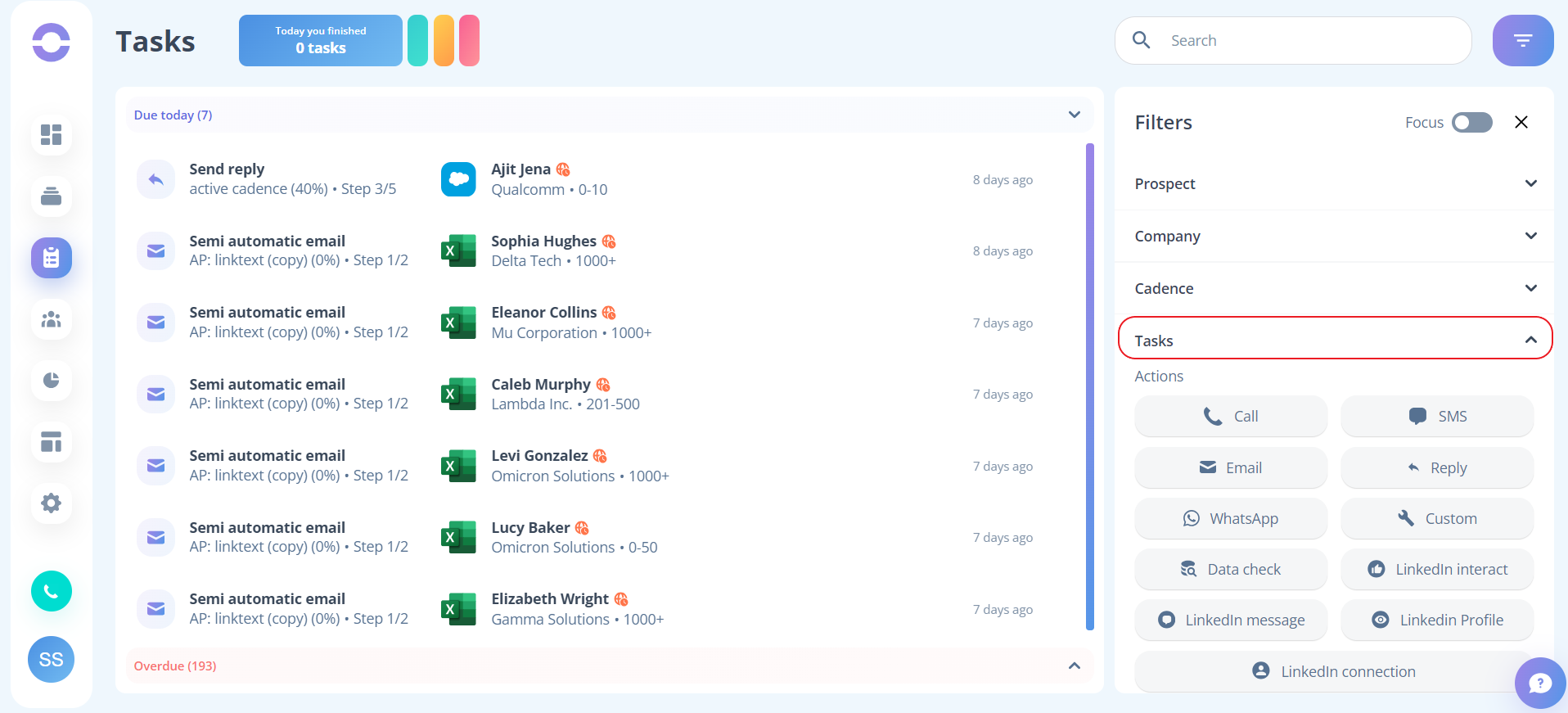
Task: Select the Reply action filter
Action: (x=1437, y=467)
